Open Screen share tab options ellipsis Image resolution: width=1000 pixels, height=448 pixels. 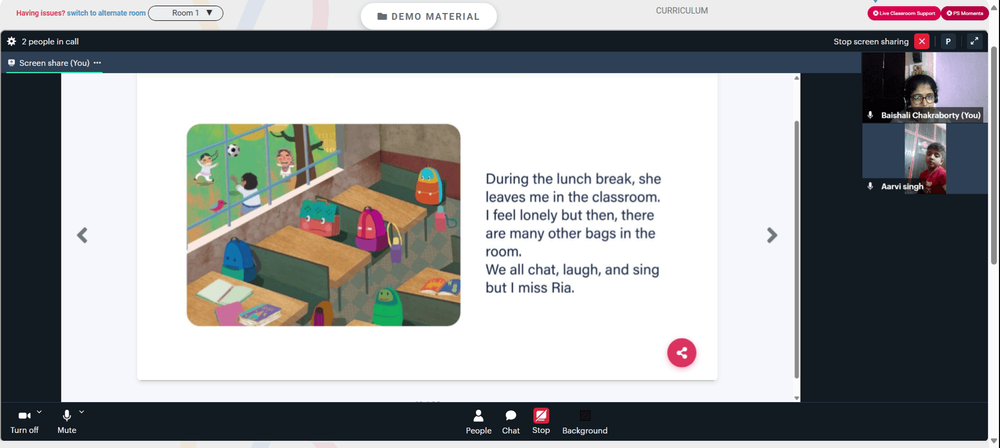97,63
